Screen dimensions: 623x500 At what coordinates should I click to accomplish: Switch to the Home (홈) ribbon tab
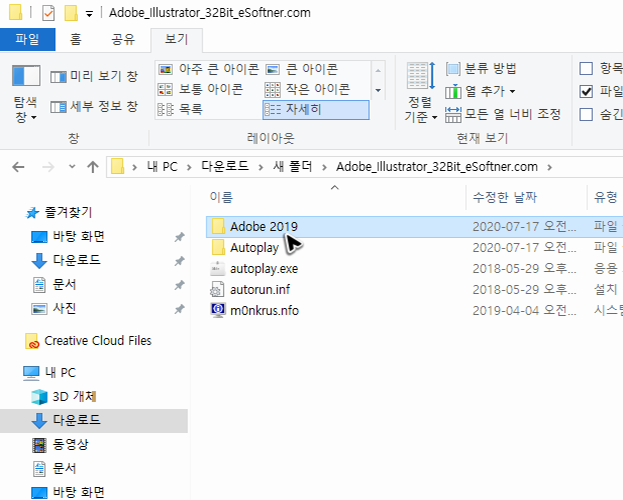(75, 39)
